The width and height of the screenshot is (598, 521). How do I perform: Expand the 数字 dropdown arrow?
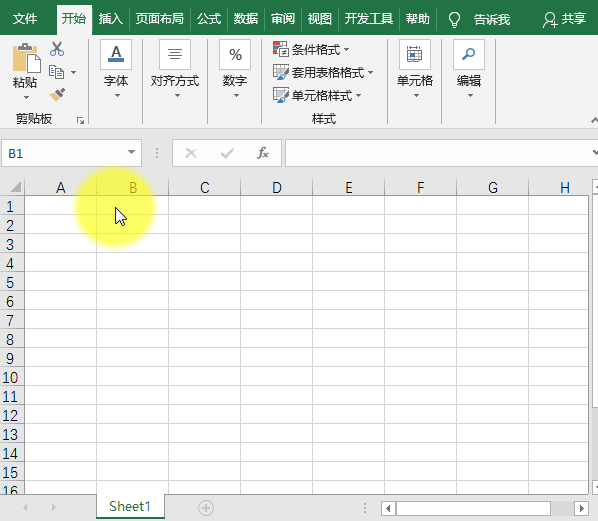[x=236, y=96]
